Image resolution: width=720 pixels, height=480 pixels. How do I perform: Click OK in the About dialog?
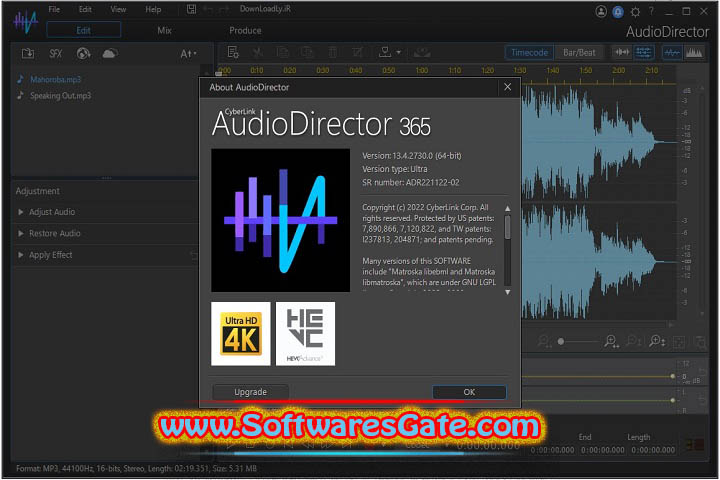pyautogui.click(x=469, y=392)
